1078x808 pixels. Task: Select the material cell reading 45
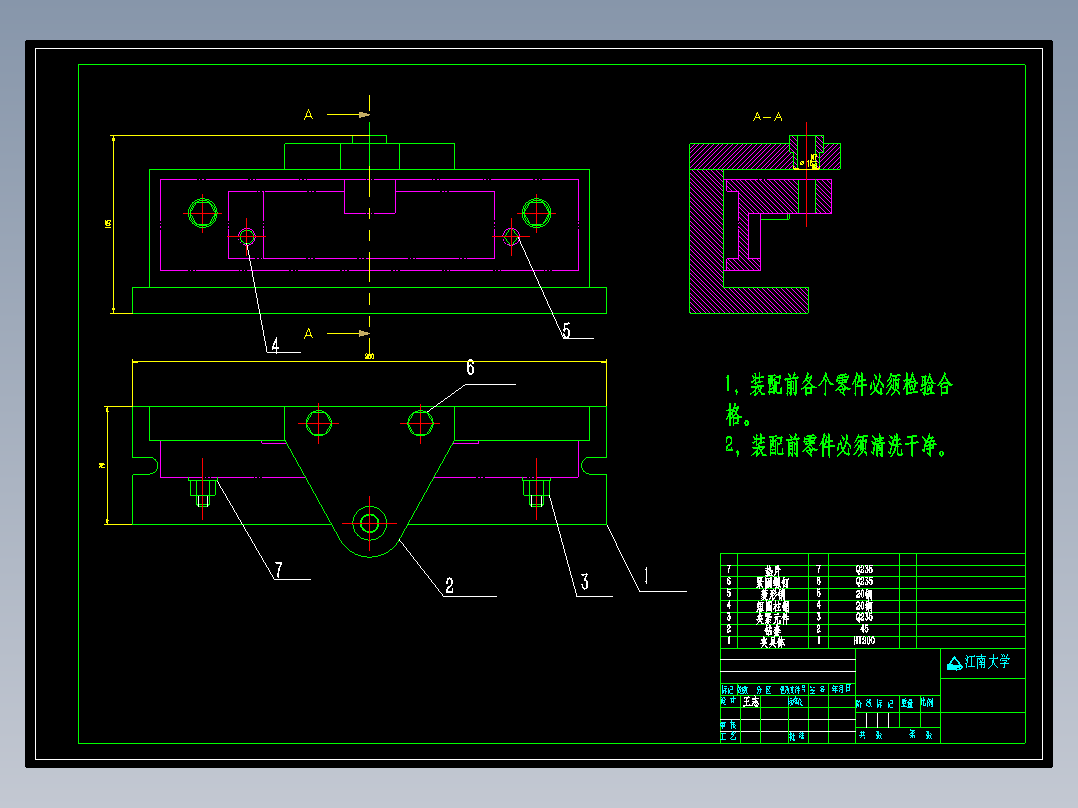tap(864, 629)
